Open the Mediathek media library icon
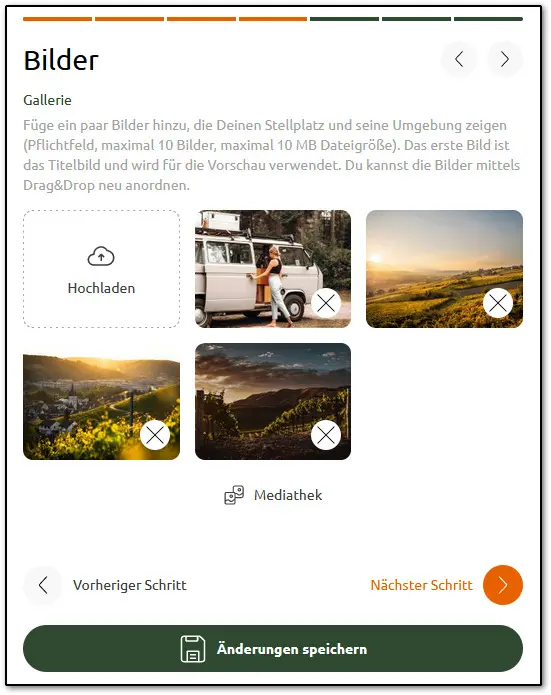This screenshot has width=551, height=695. [234, 495]
